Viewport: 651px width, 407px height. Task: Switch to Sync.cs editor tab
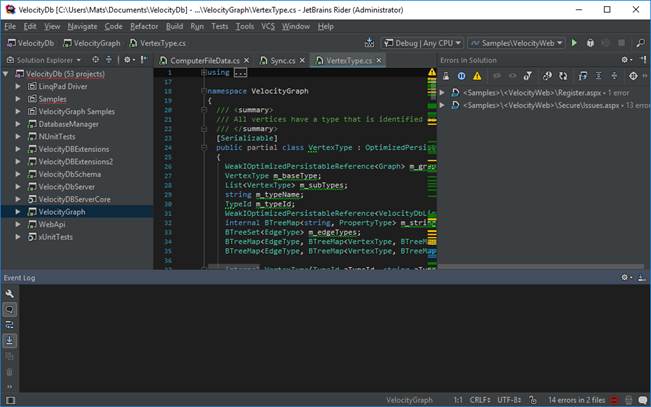[282, 61]
